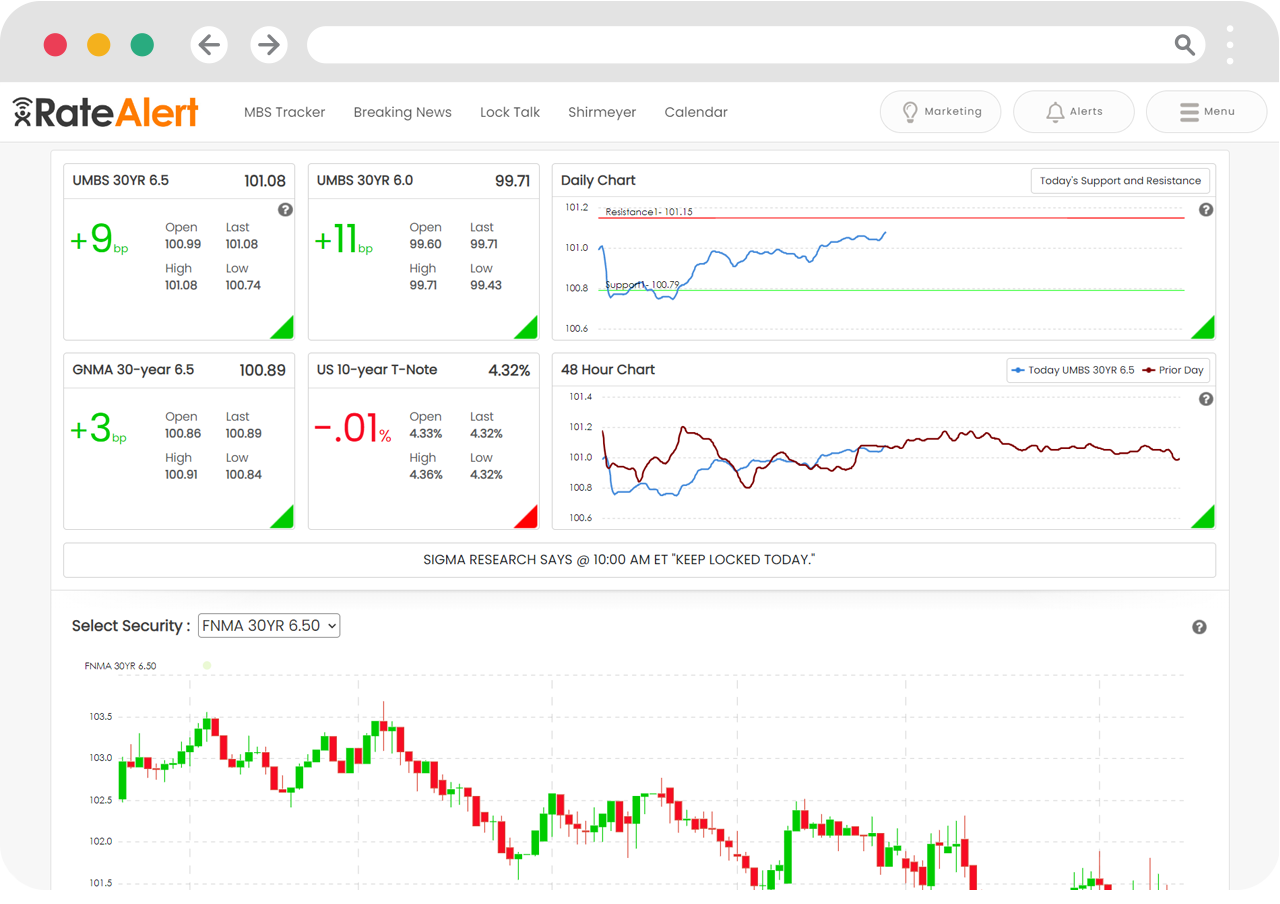Open the Alerts bell button
The height and width of the screenshot is (904, 1280).
pos(1073,112)
